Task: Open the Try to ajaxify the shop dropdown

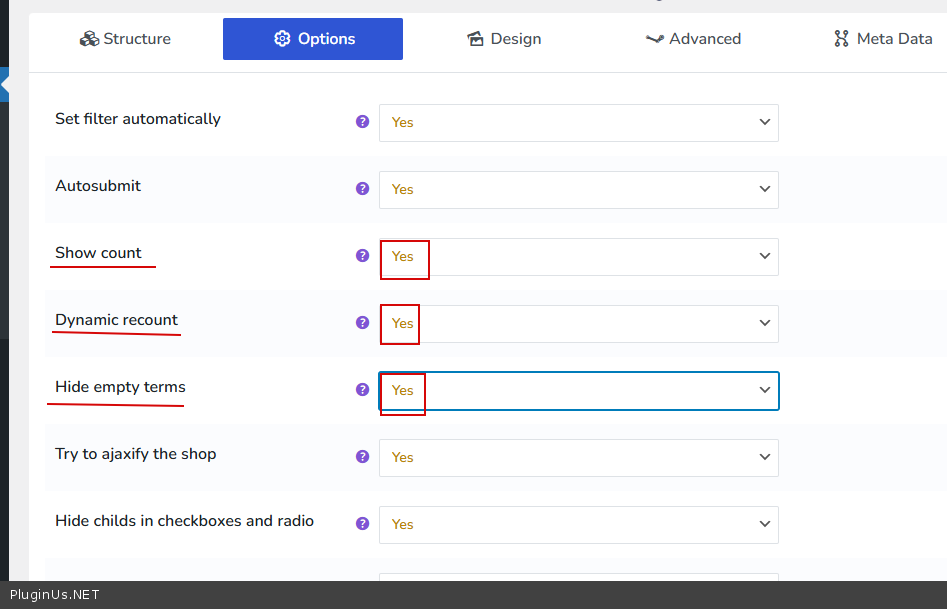Action: (x=578, y=458)
